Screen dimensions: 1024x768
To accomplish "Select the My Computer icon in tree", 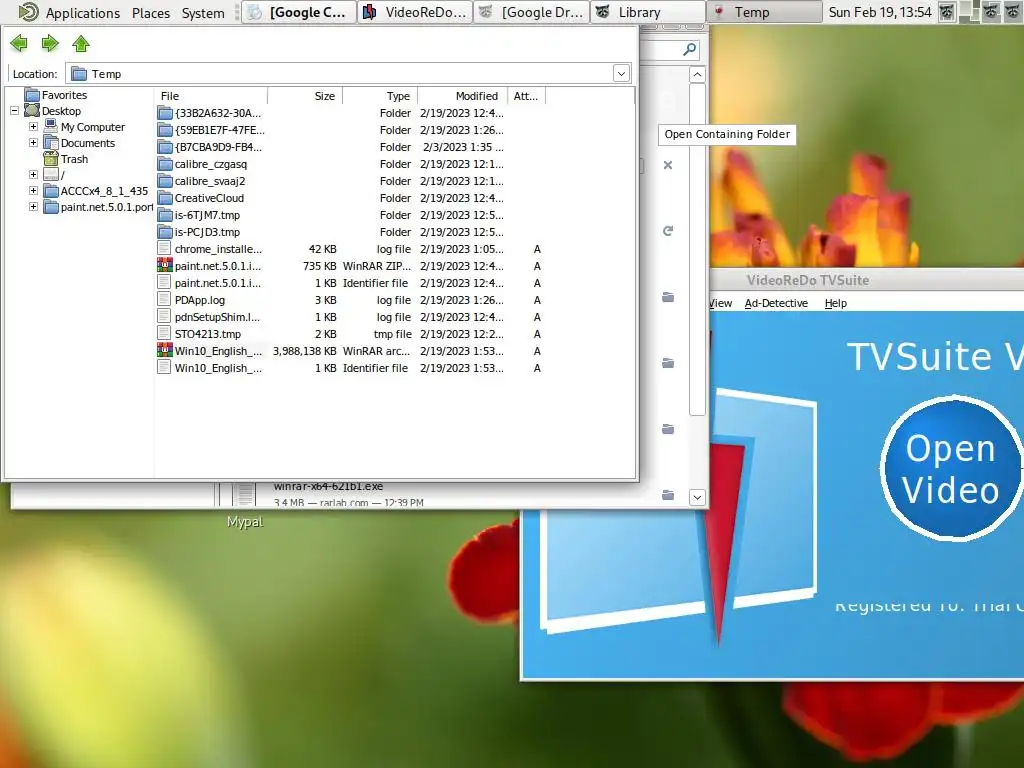I will click(x=50, y=126).
